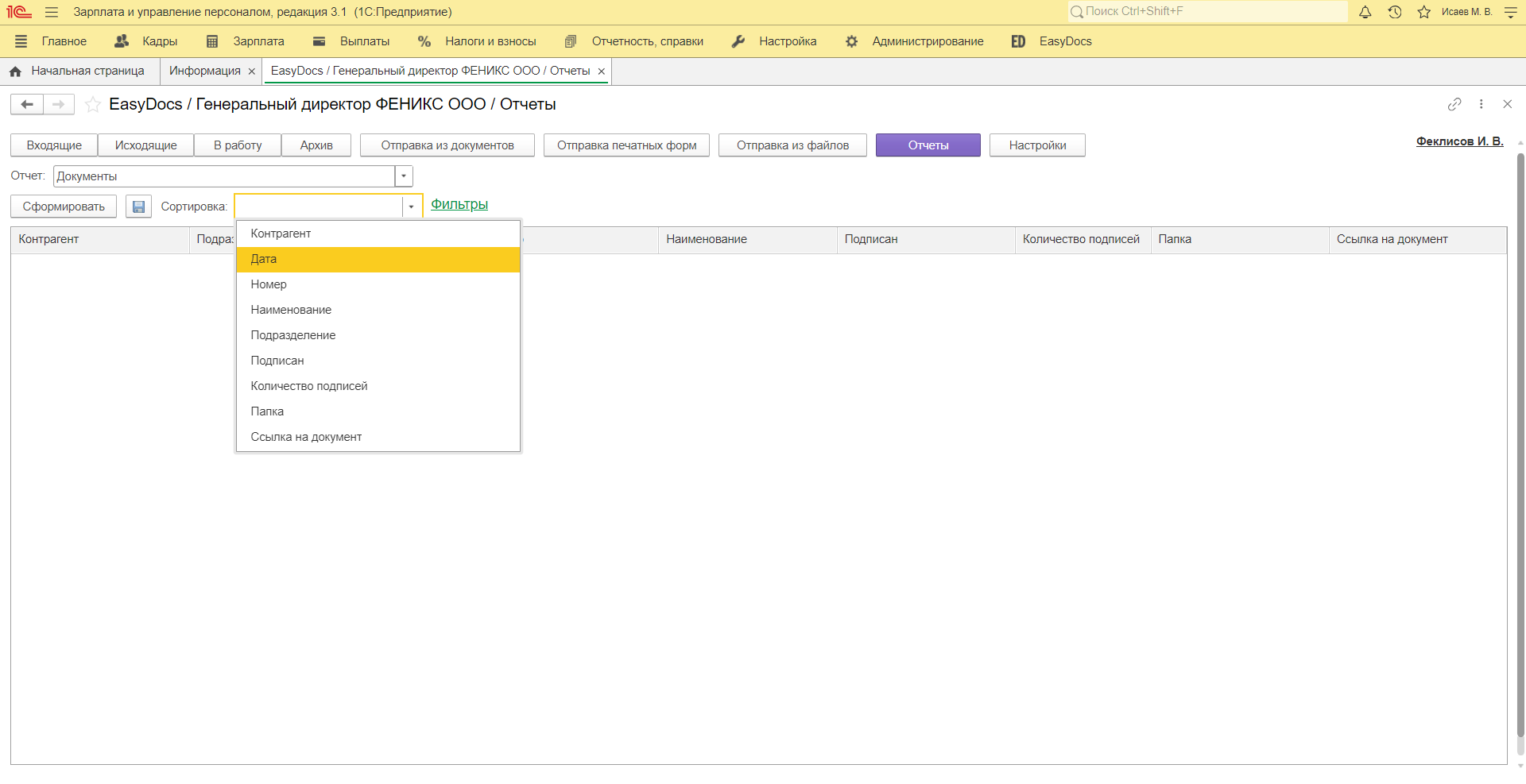Viewport: 1526px width, 784px height.
Task: Copy link using the chain icon
Action: pyautogui.click(x=1454, y=104)
